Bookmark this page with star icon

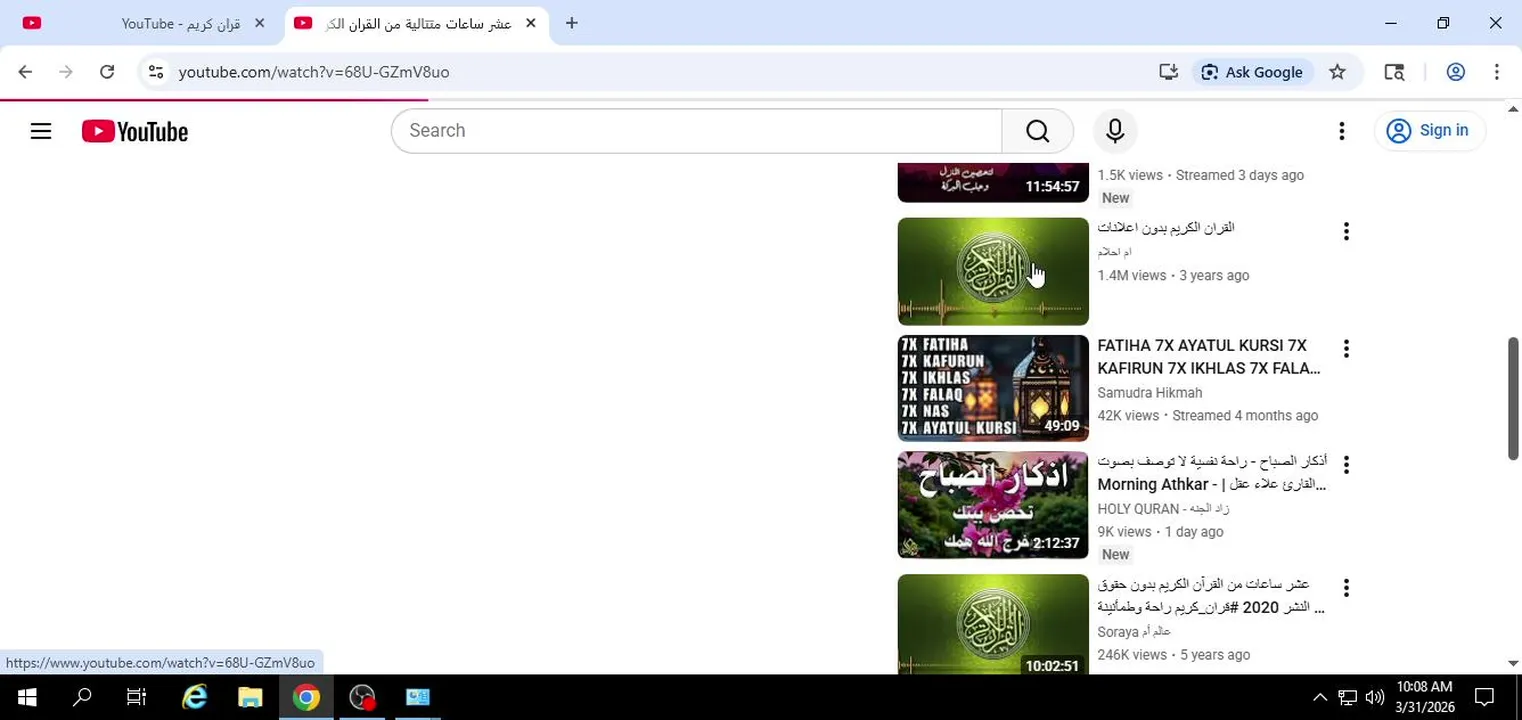[x=1337, y=72]
